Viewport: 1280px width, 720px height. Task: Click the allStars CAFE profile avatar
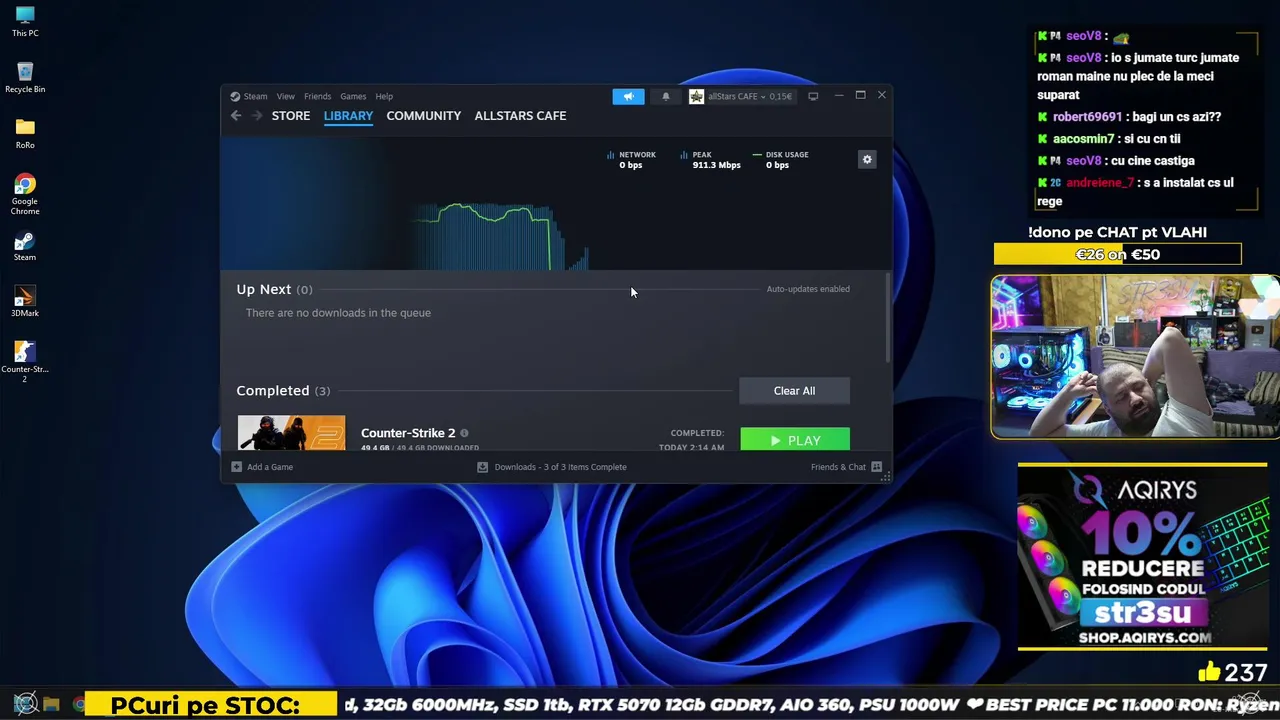[x=696, y=96]
